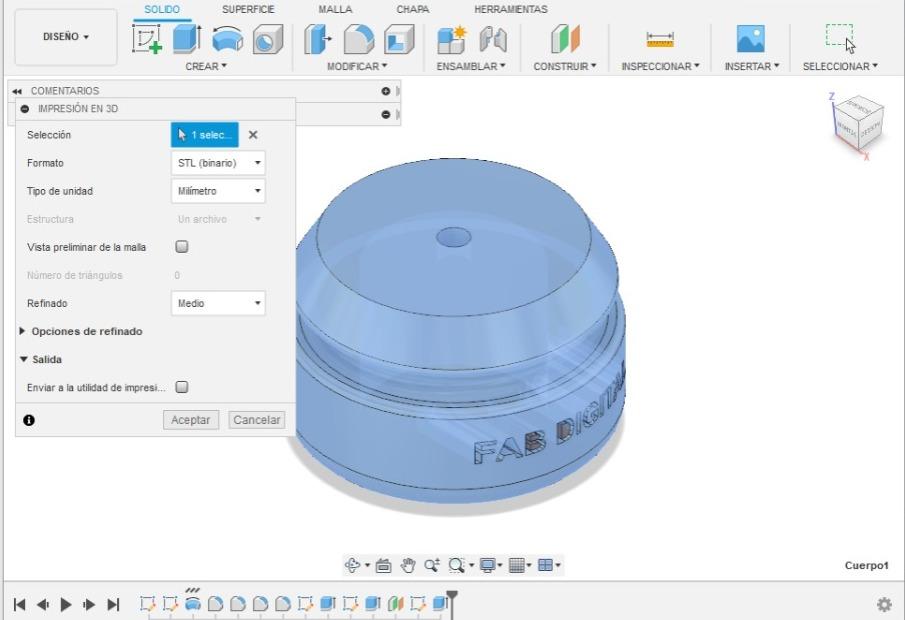Choose the Shell tool icon

399,39
